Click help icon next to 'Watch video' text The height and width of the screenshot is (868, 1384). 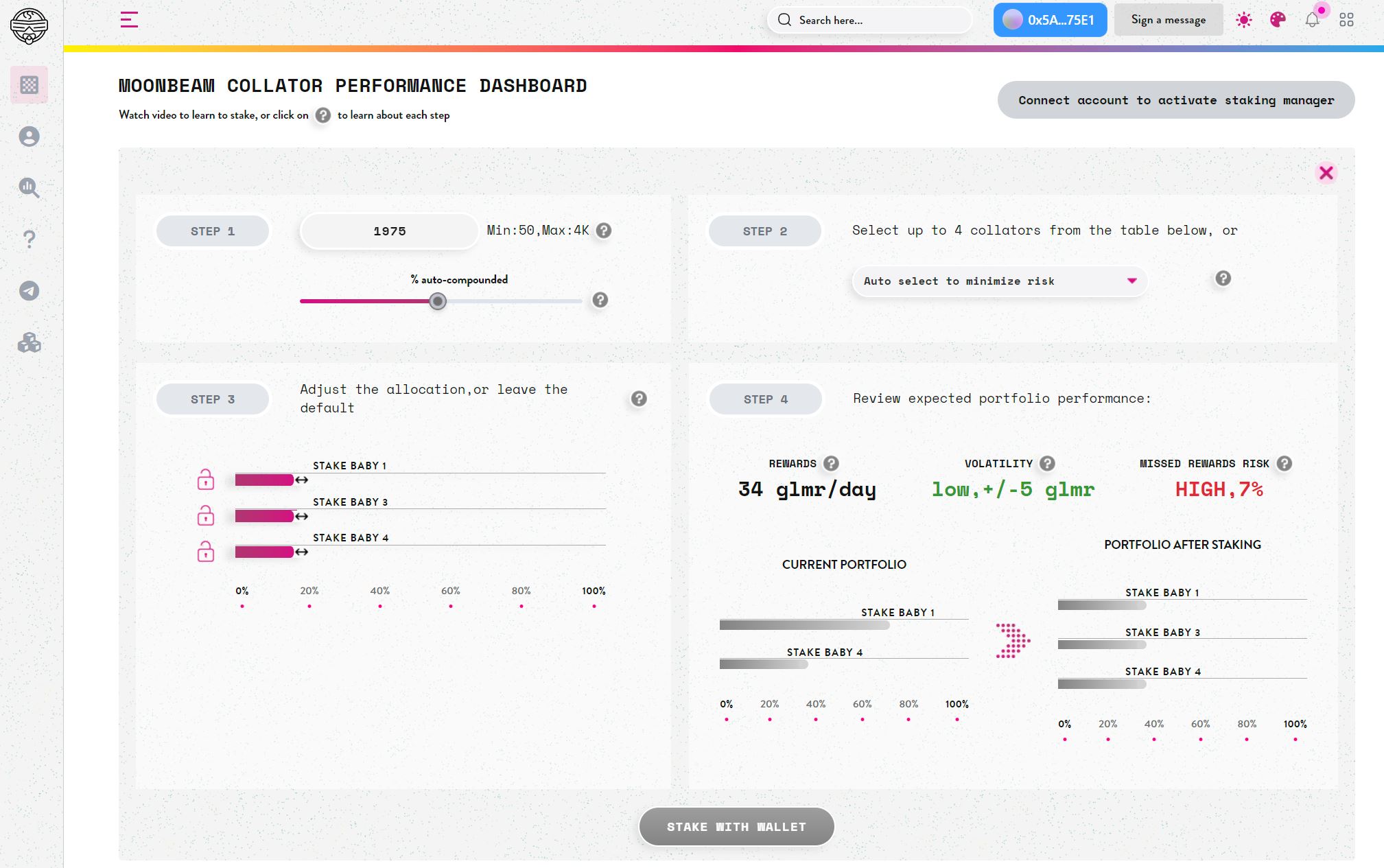point(322,115)
